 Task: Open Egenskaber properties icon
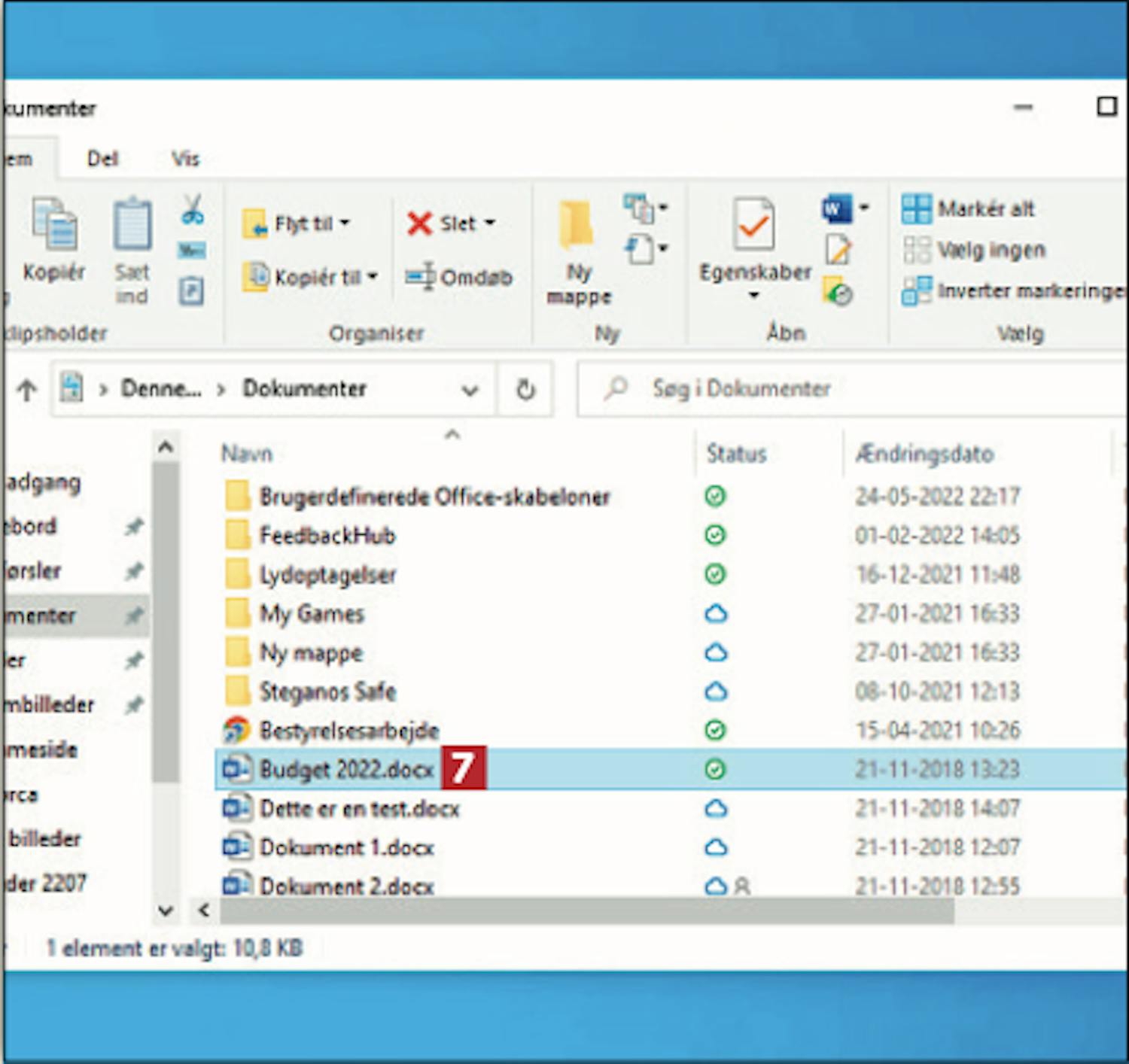754,226
